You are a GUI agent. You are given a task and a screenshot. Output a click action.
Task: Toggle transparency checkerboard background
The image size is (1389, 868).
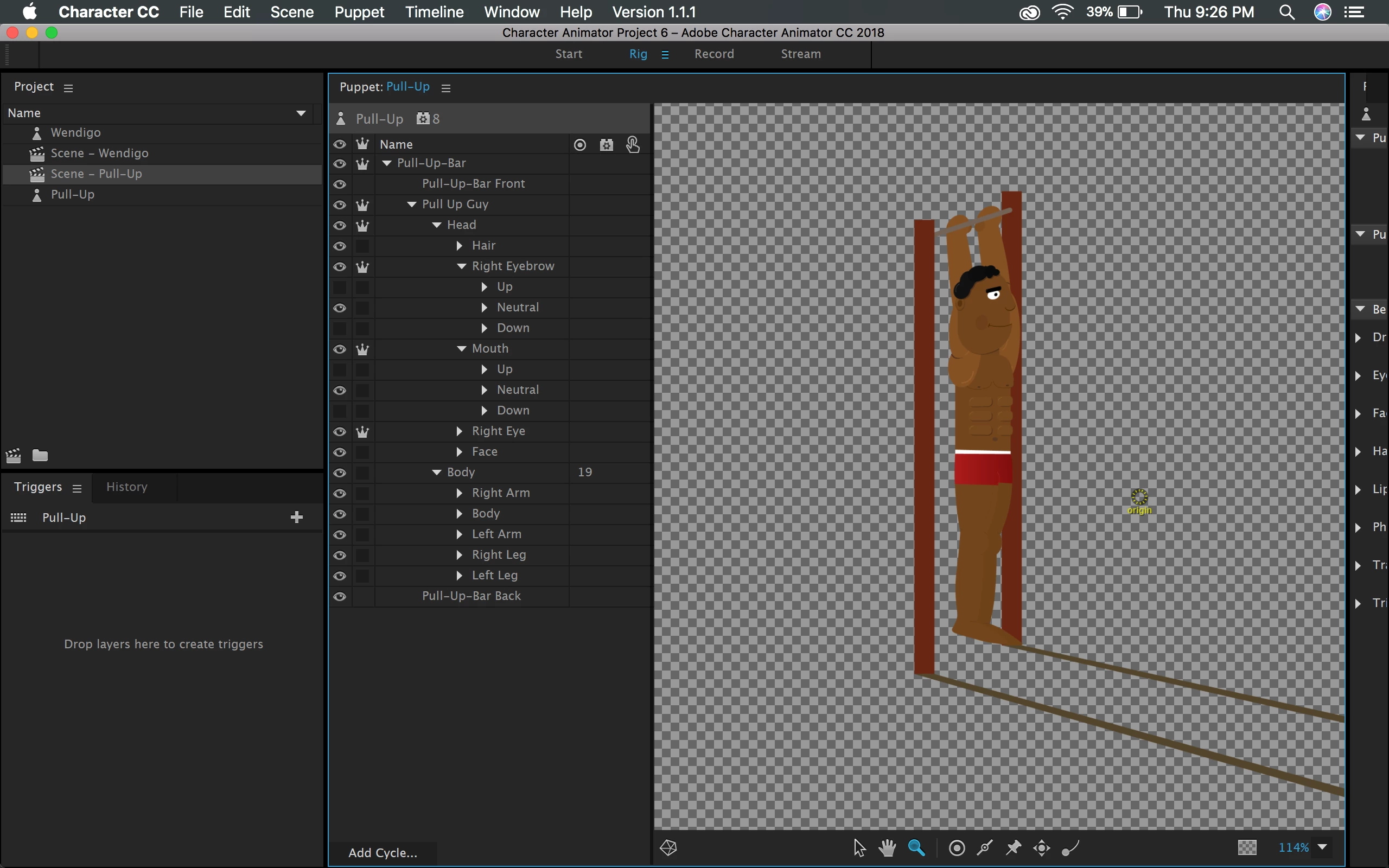tap(1247, 847)
